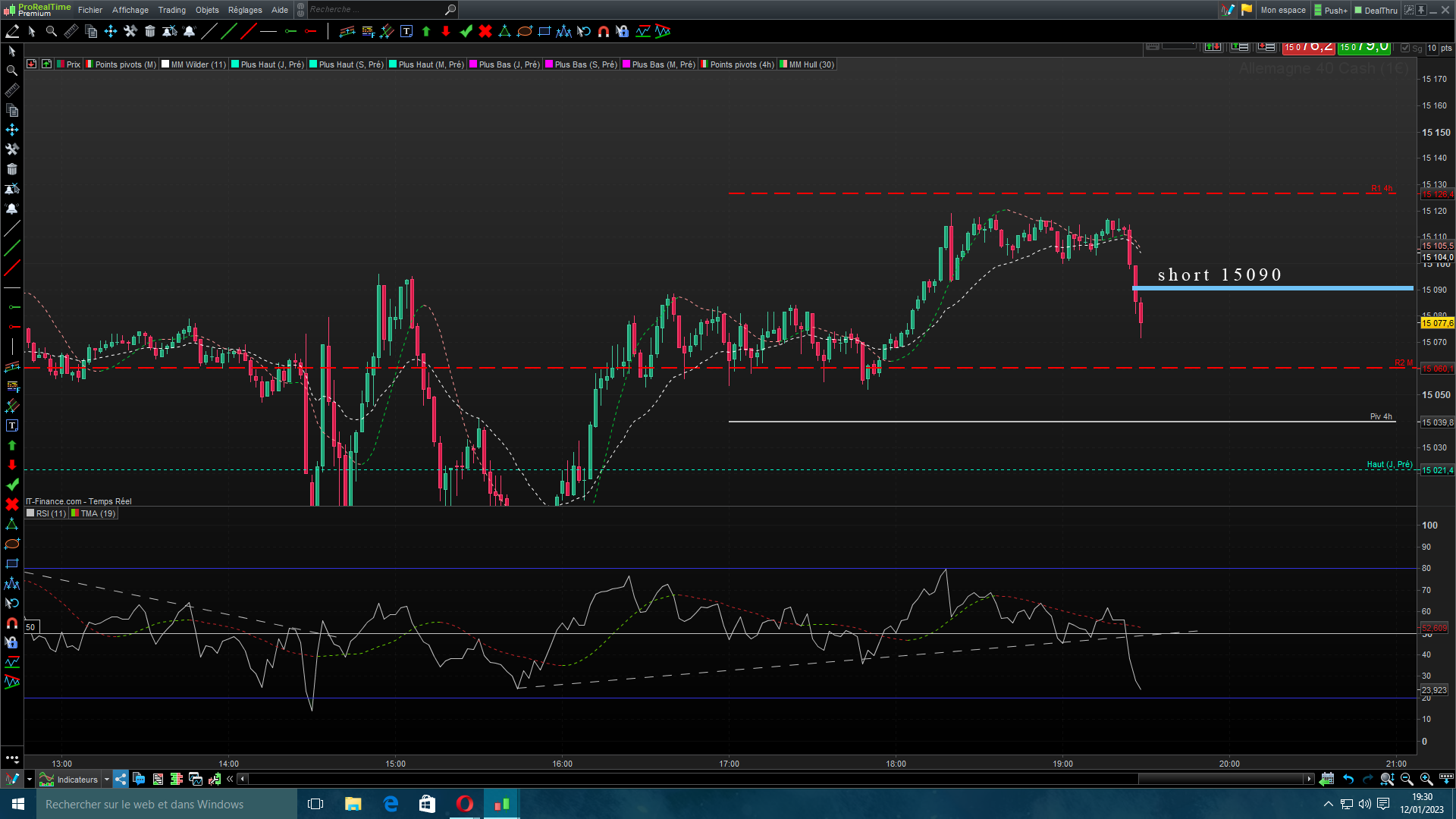
Task: Click the alert bell icon in toolbar
Action: 190,32
